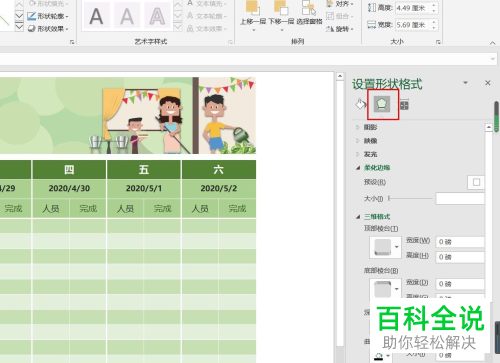Open WordArt Styles dialog launcher

point(230,42)
